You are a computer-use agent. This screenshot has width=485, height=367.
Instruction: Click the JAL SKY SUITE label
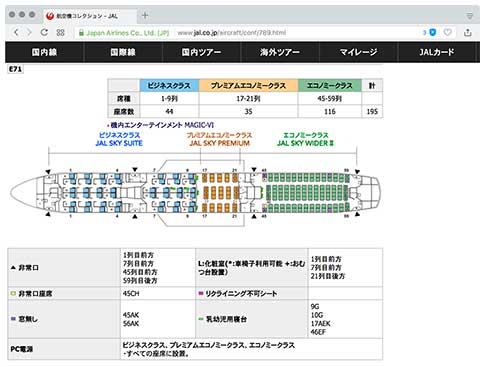pos(119,143)
